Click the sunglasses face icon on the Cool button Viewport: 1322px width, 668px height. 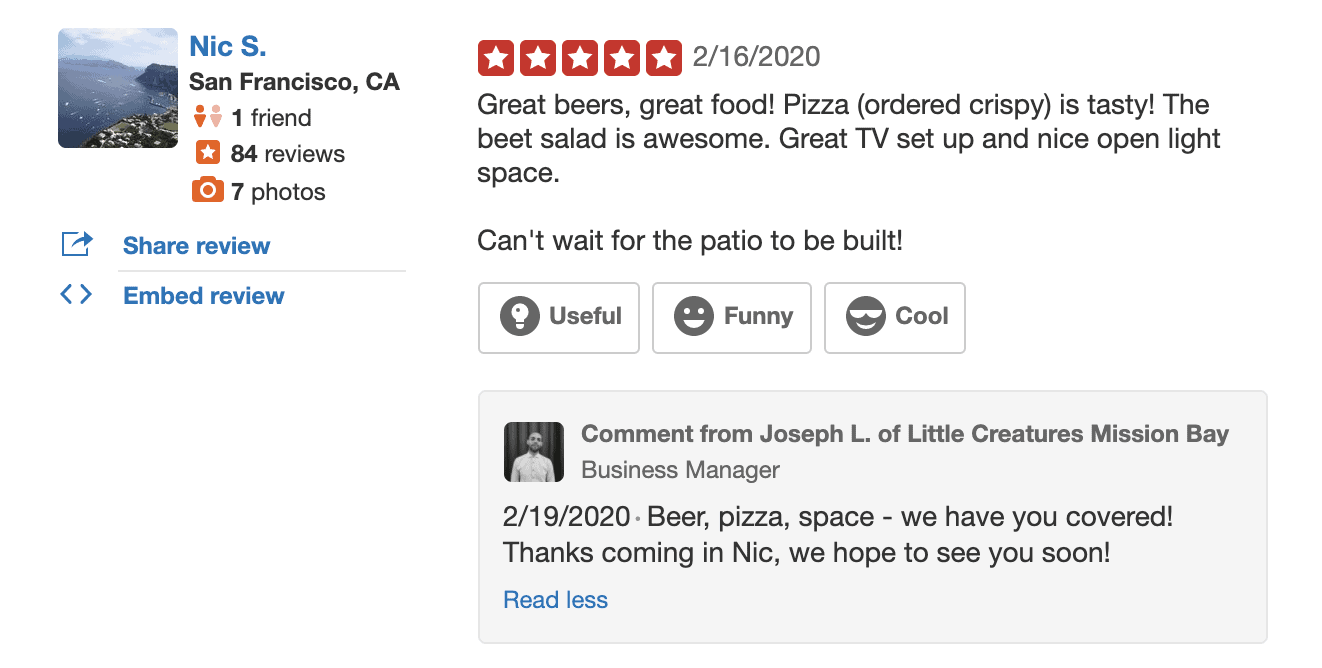click(x=865, y=317)
